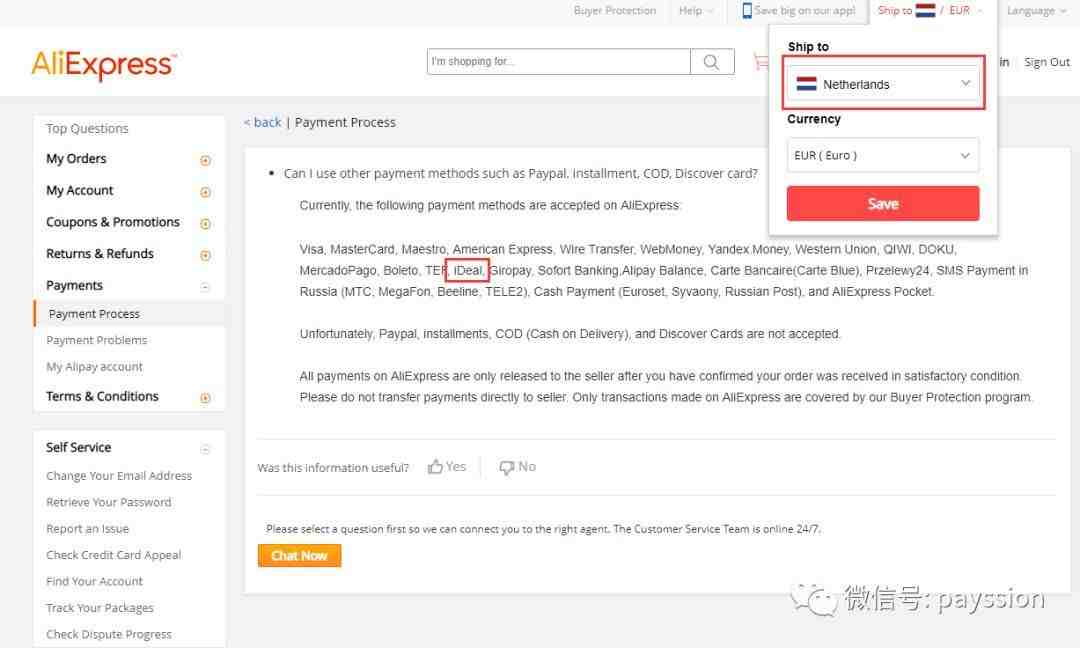
Task: Click the Netherlands flag in Ship to header
Action: point(925,11)
